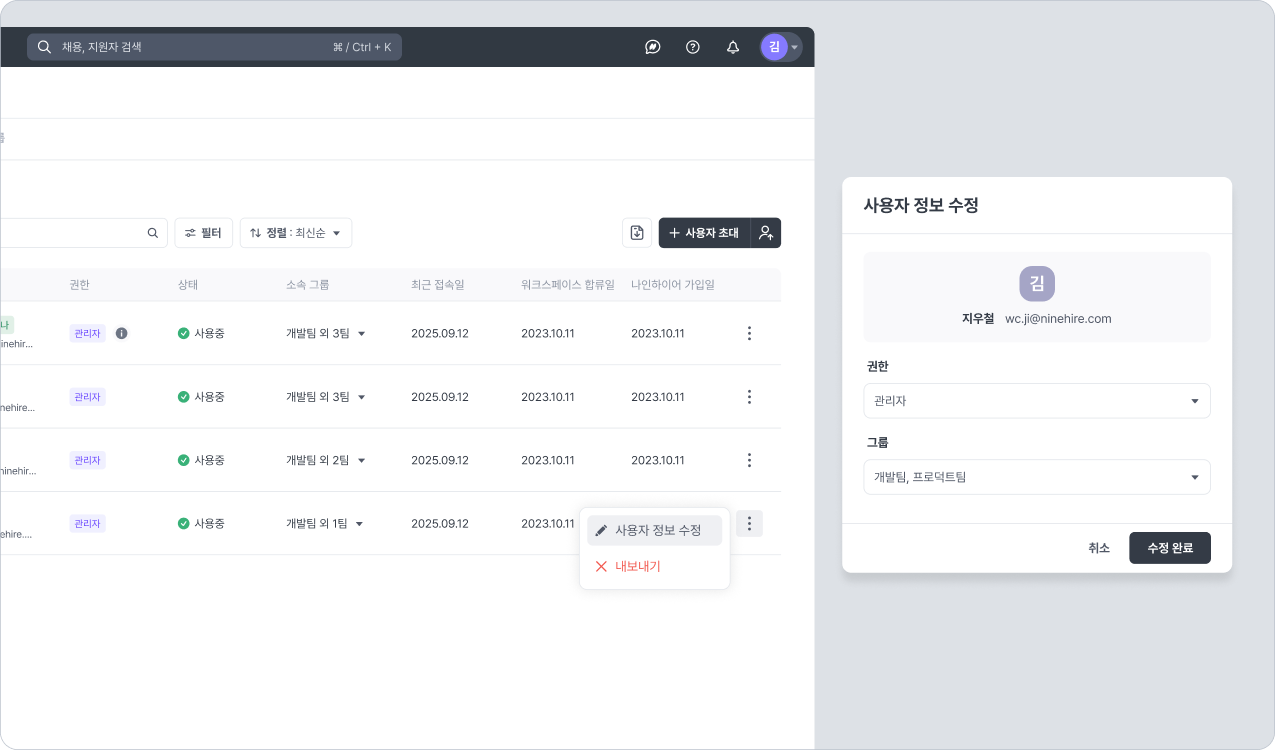This screenshot has height=750, width=1275.
Task: Click the download file icon button
Action: point(637,233)
